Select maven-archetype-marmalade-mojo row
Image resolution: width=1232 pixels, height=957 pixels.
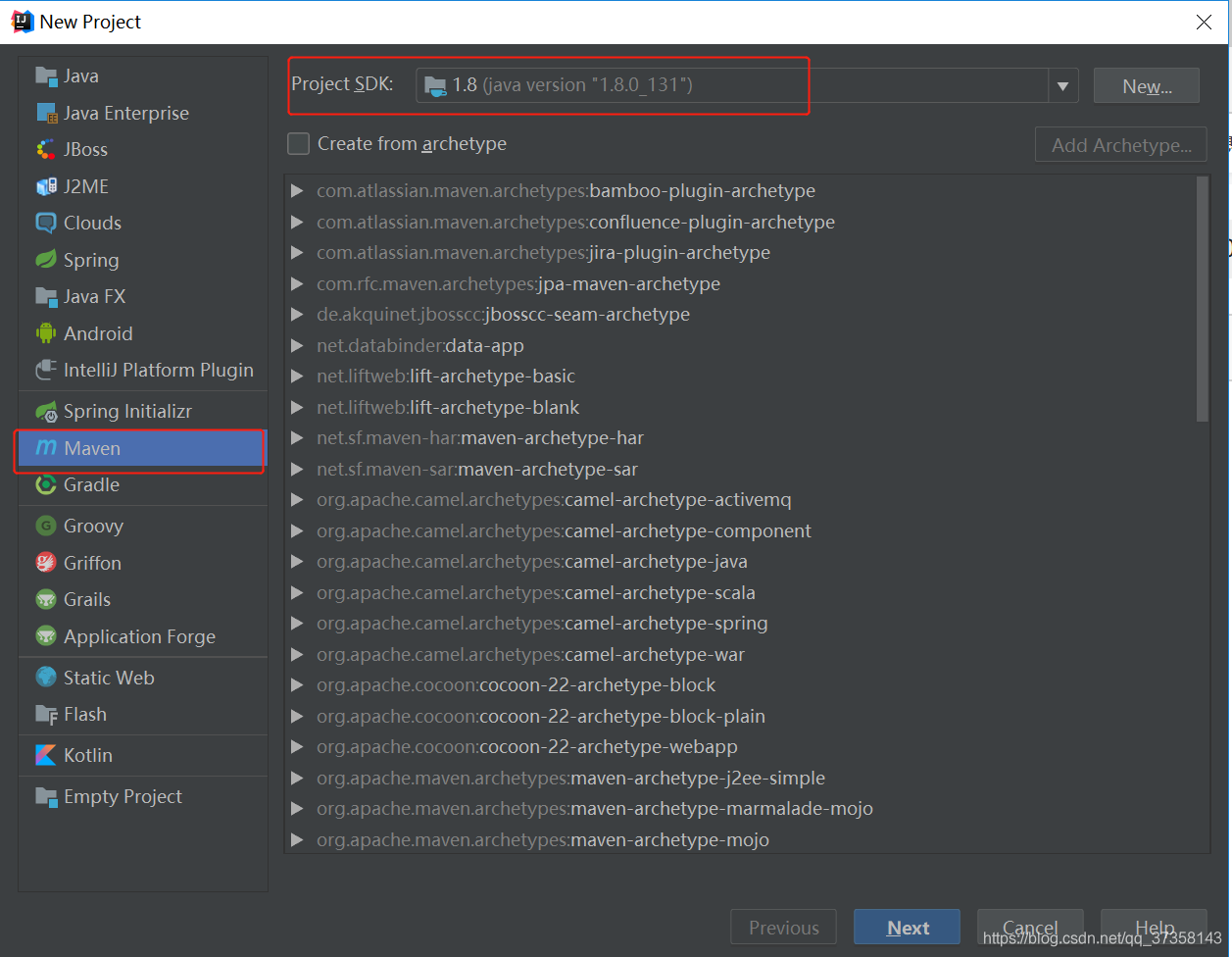pos(741,809)
